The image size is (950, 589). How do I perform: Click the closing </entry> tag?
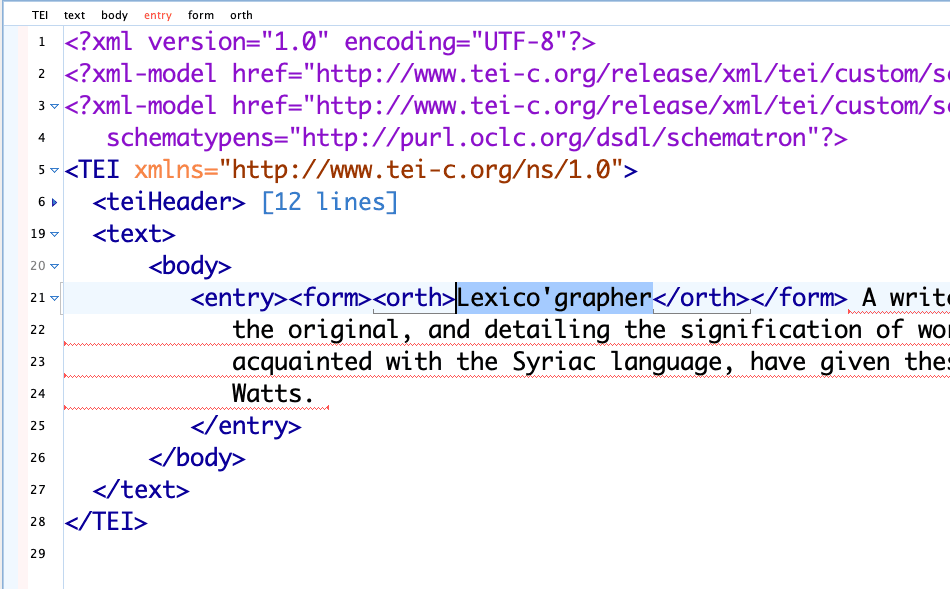pos(246,425)
